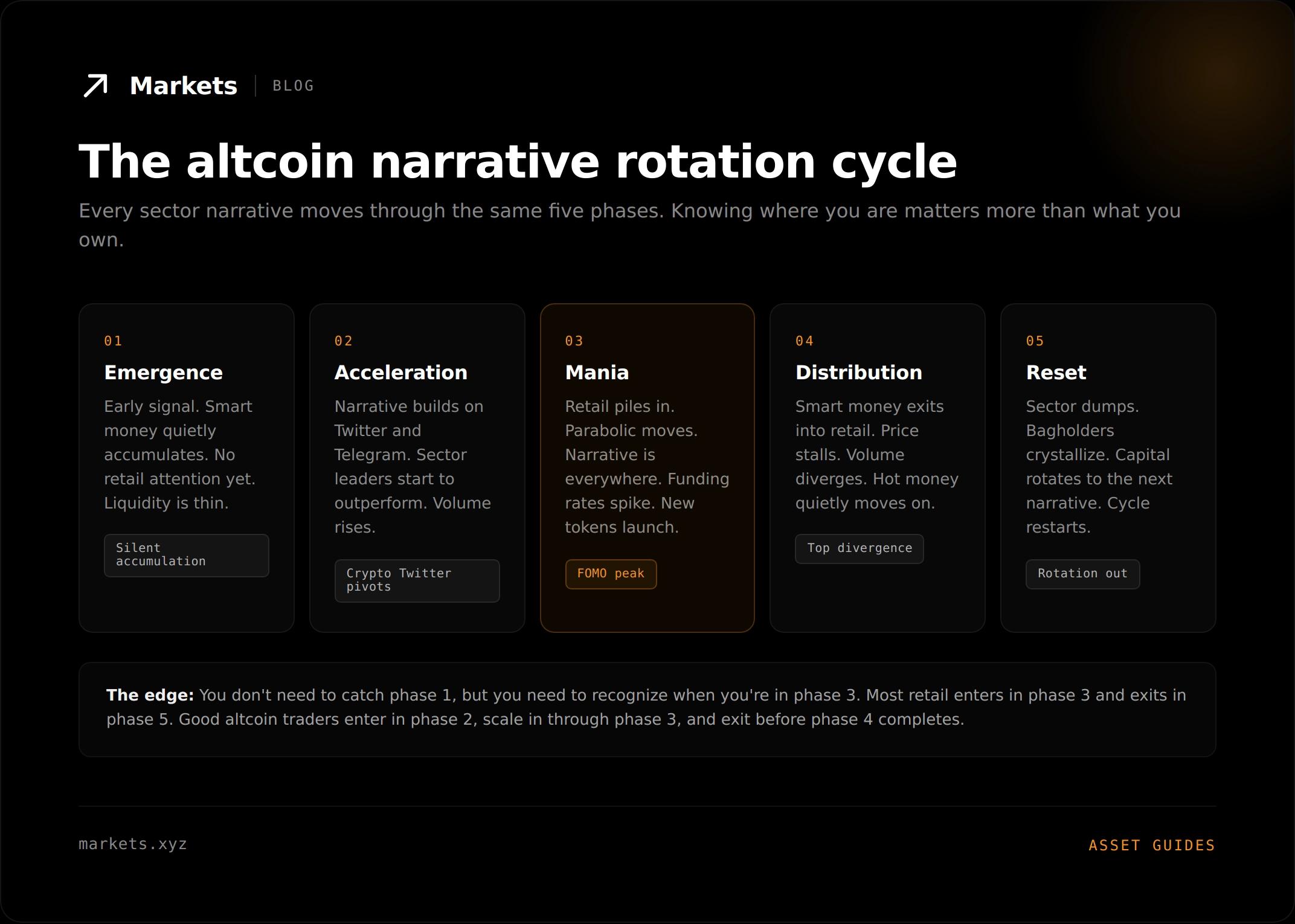The width and height of the screenshot is (1295, 924).
Task: Click the Distribution card heading
Action: pos(859,373)
